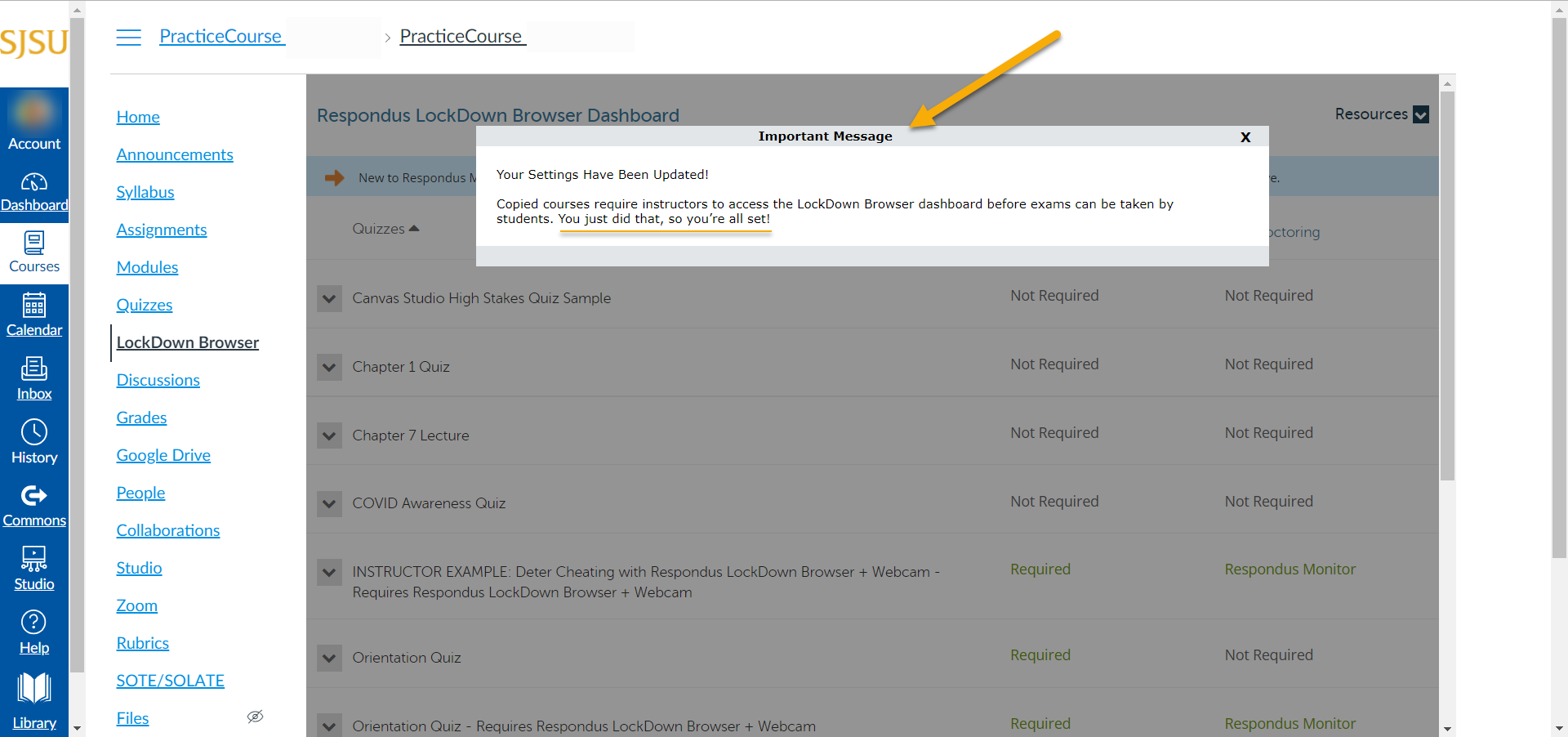Click Respondus Monitor status for INSTRUCTOR EXAMPLE quiz

(x=1290, y=569)
